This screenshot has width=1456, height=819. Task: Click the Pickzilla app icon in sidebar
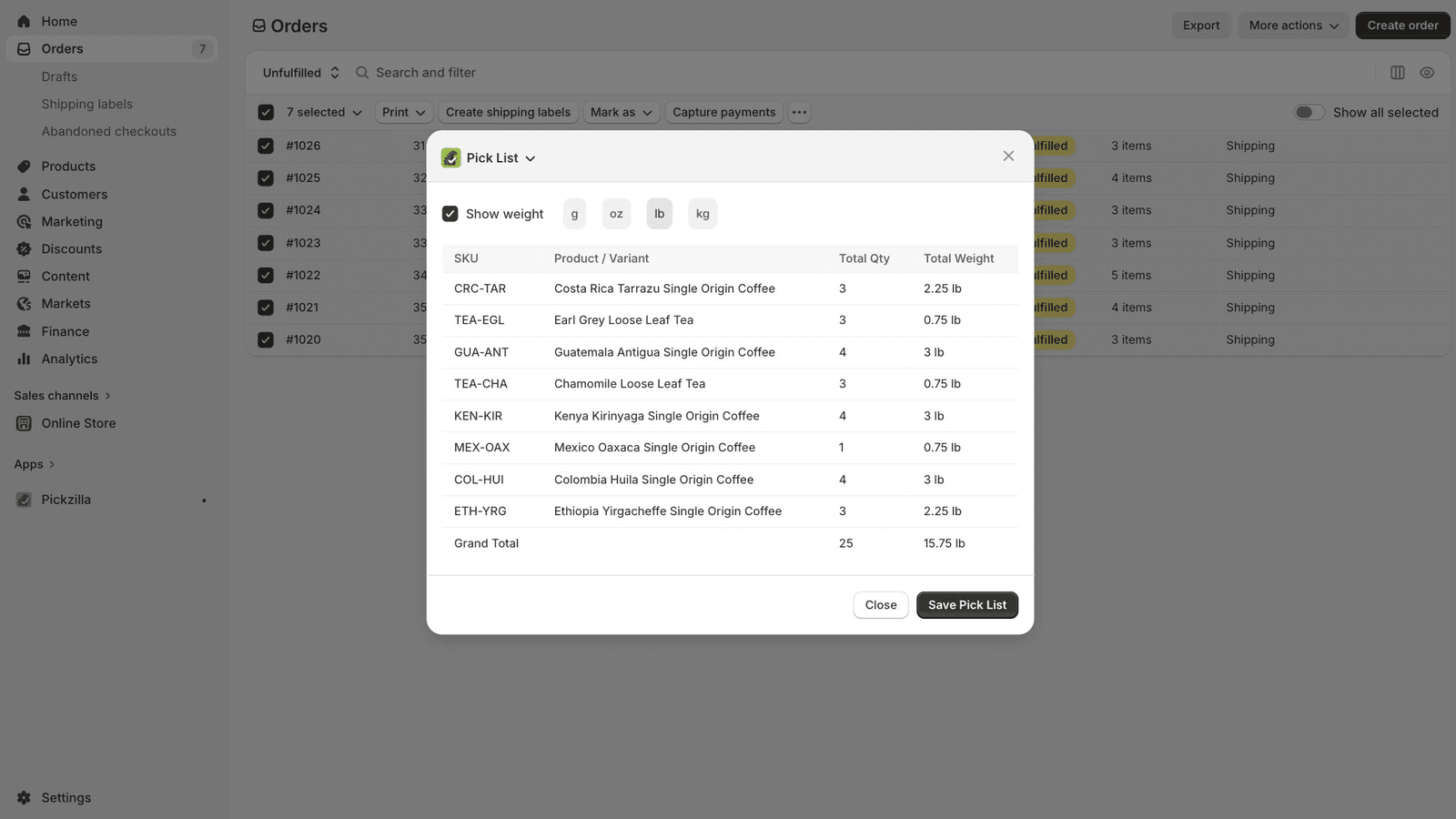(x=24, y=500)
